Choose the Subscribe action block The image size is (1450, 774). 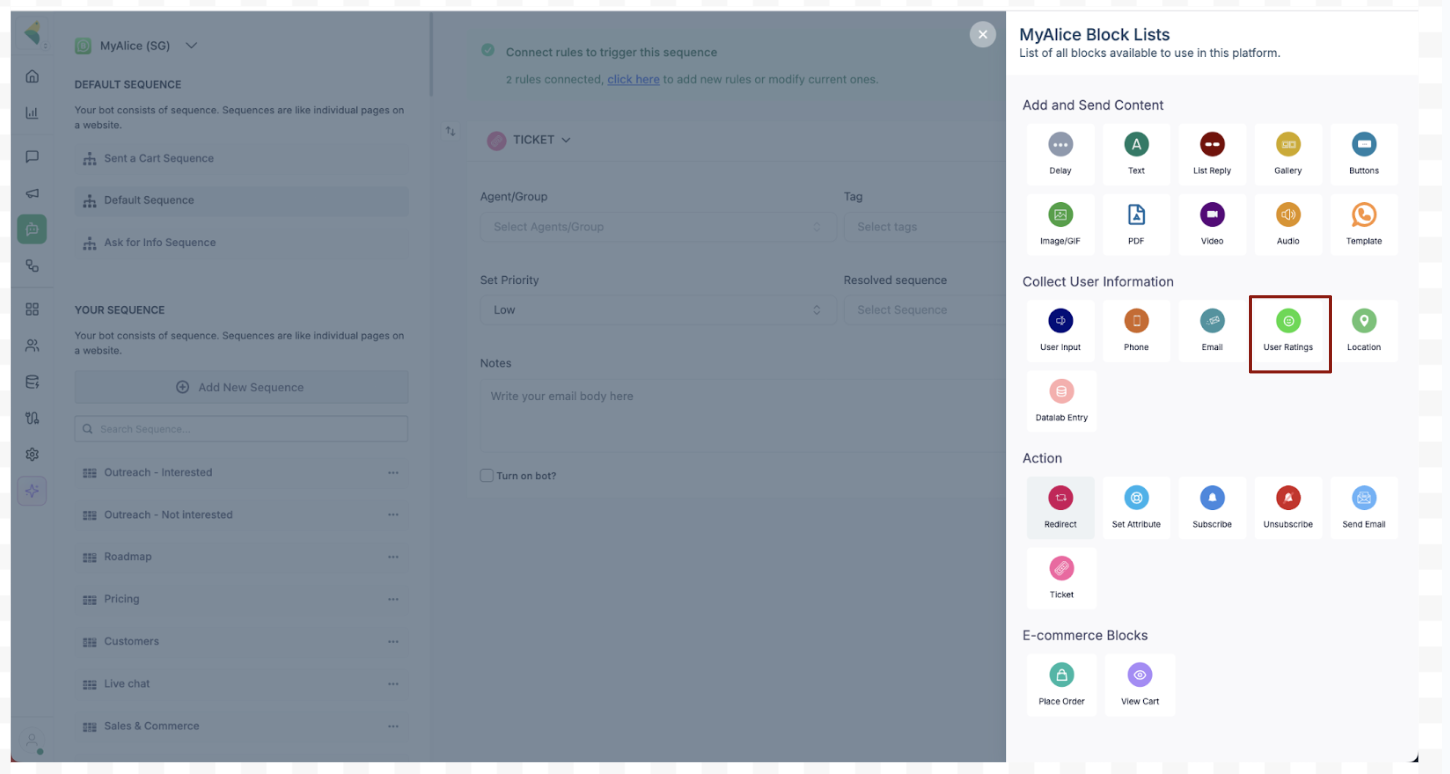point(1212,508)
